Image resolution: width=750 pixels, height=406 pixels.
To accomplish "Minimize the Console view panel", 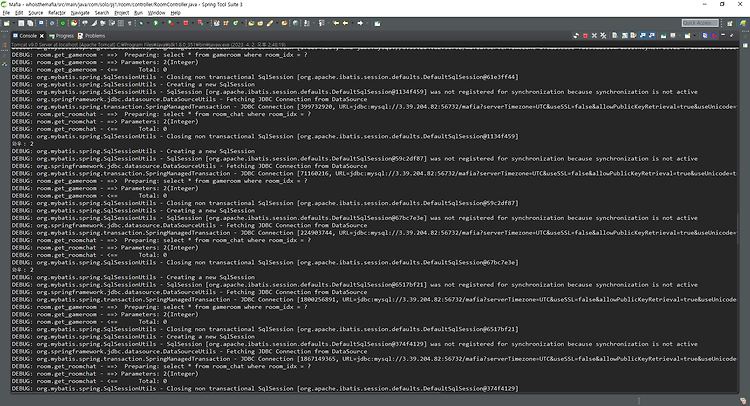I will [x=723, y=35].
